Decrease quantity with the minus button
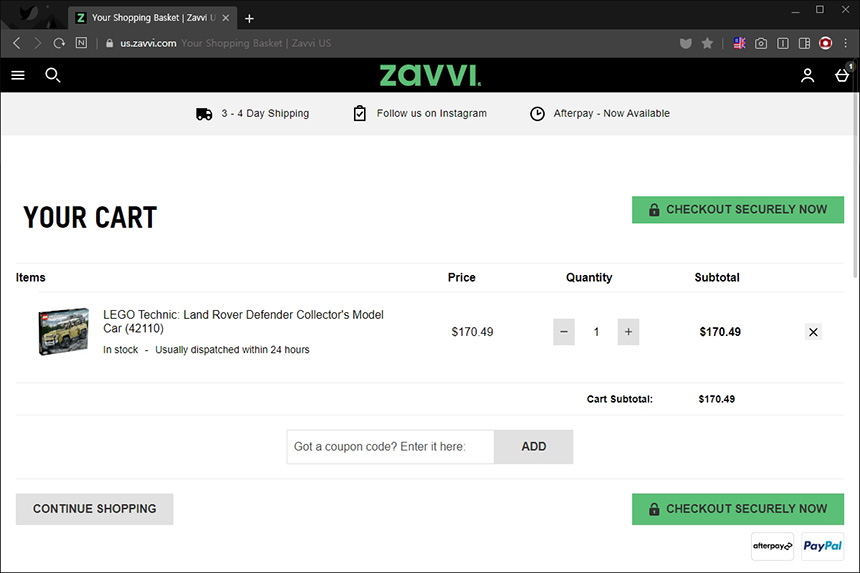The image size is (860, 573). pos(563,332)
